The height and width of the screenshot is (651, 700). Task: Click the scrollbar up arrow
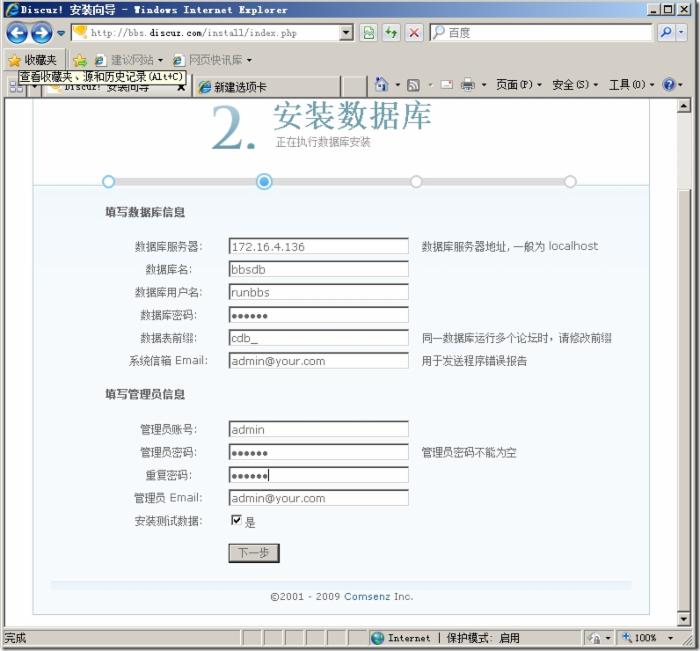click(x=684, y=106)
